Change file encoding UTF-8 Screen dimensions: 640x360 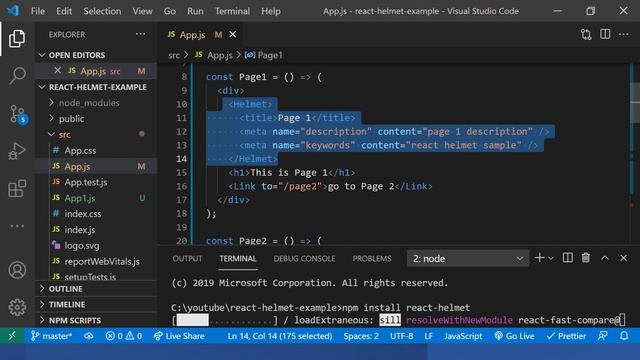[401, 336]
